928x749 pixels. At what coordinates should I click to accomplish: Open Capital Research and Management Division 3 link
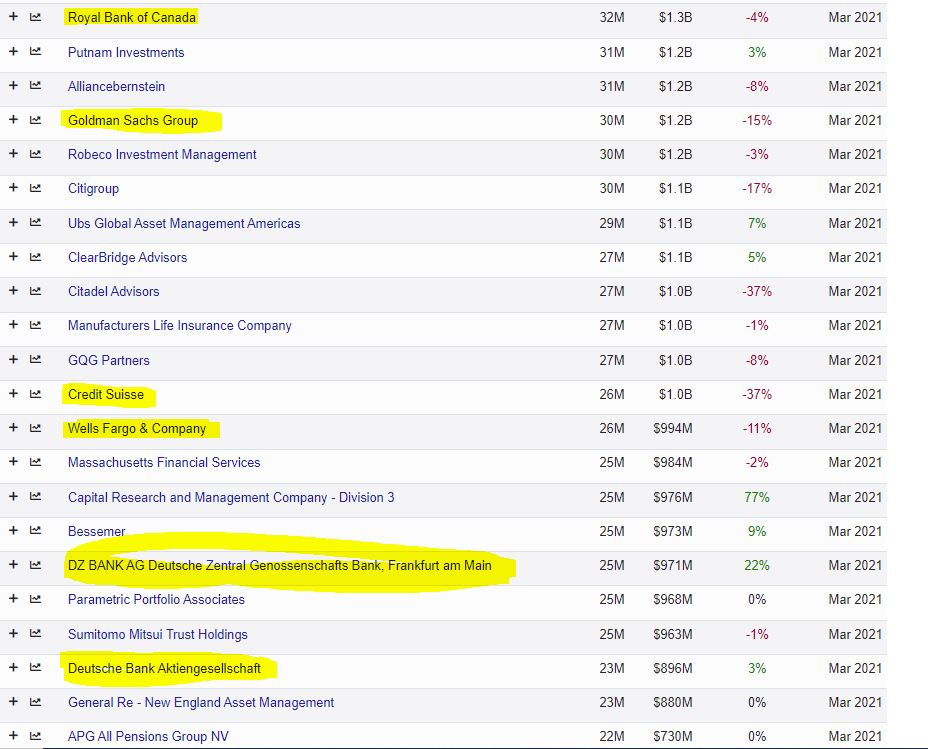[x=231, y=498]
